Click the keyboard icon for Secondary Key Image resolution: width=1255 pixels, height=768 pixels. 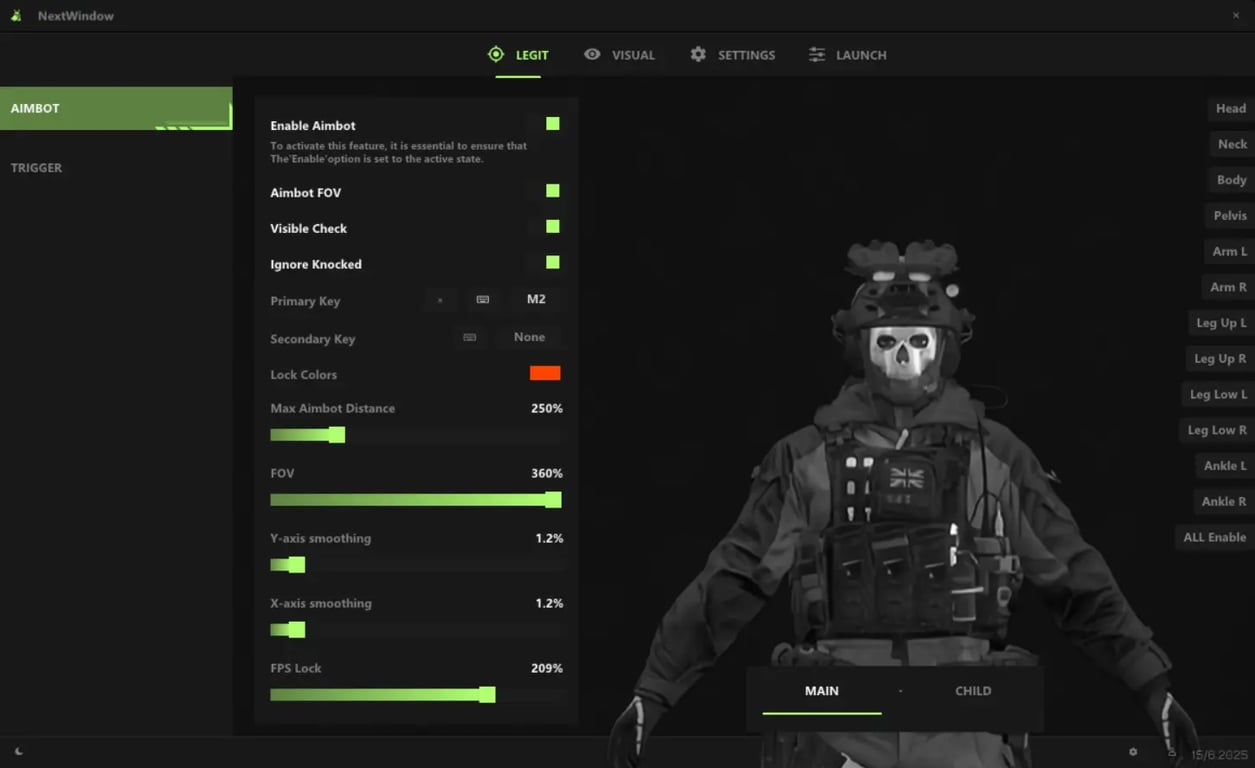pos(470,338)
